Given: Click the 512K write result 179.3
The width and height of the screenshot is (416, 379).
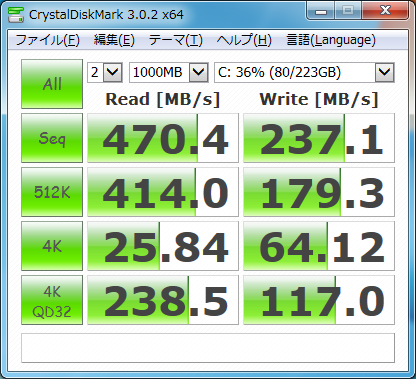Looking at the screenshot, I should pos(319,192).
